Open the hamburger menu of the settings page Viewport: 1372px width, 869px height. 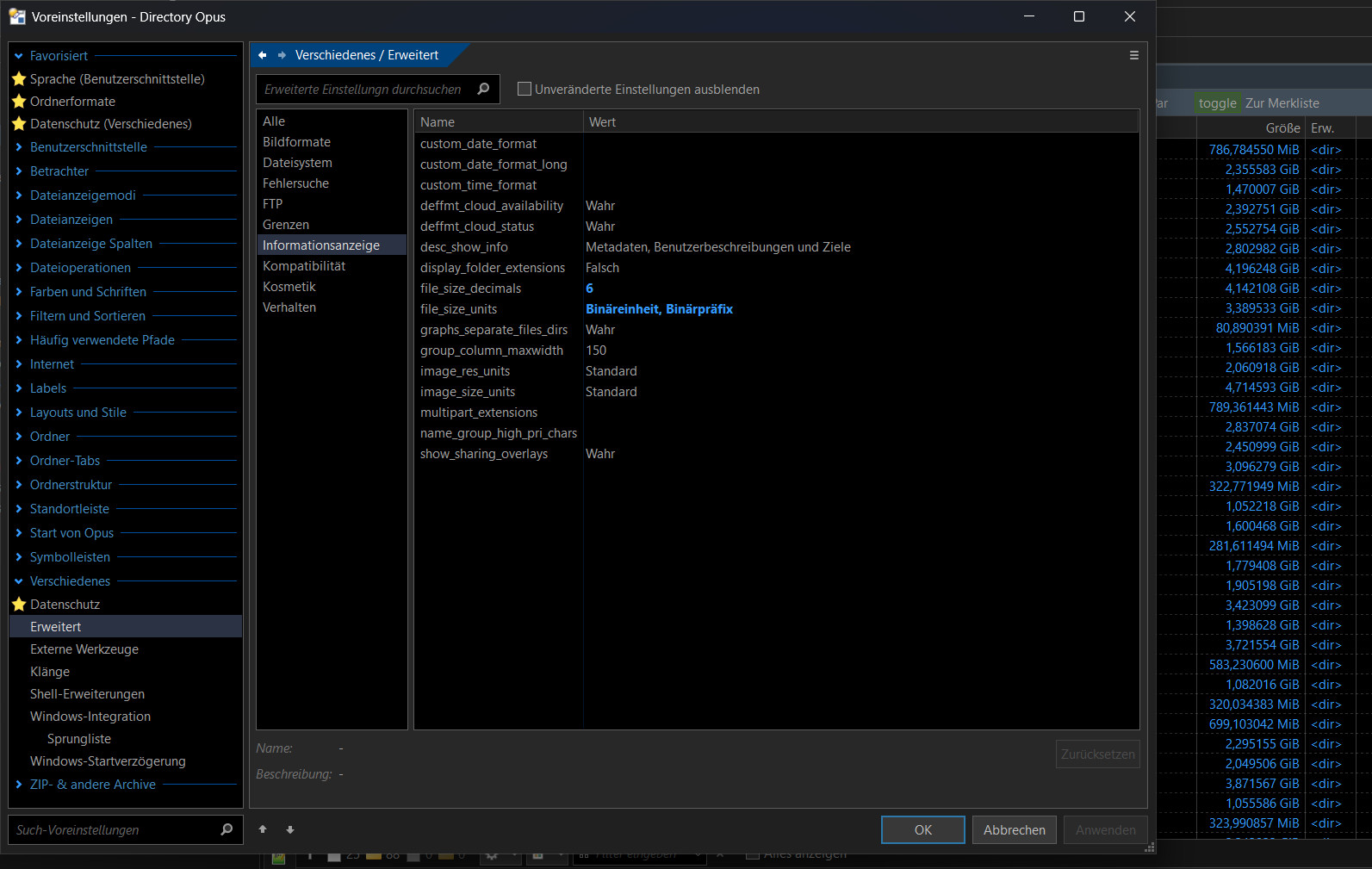click(x=1134, y=55)
